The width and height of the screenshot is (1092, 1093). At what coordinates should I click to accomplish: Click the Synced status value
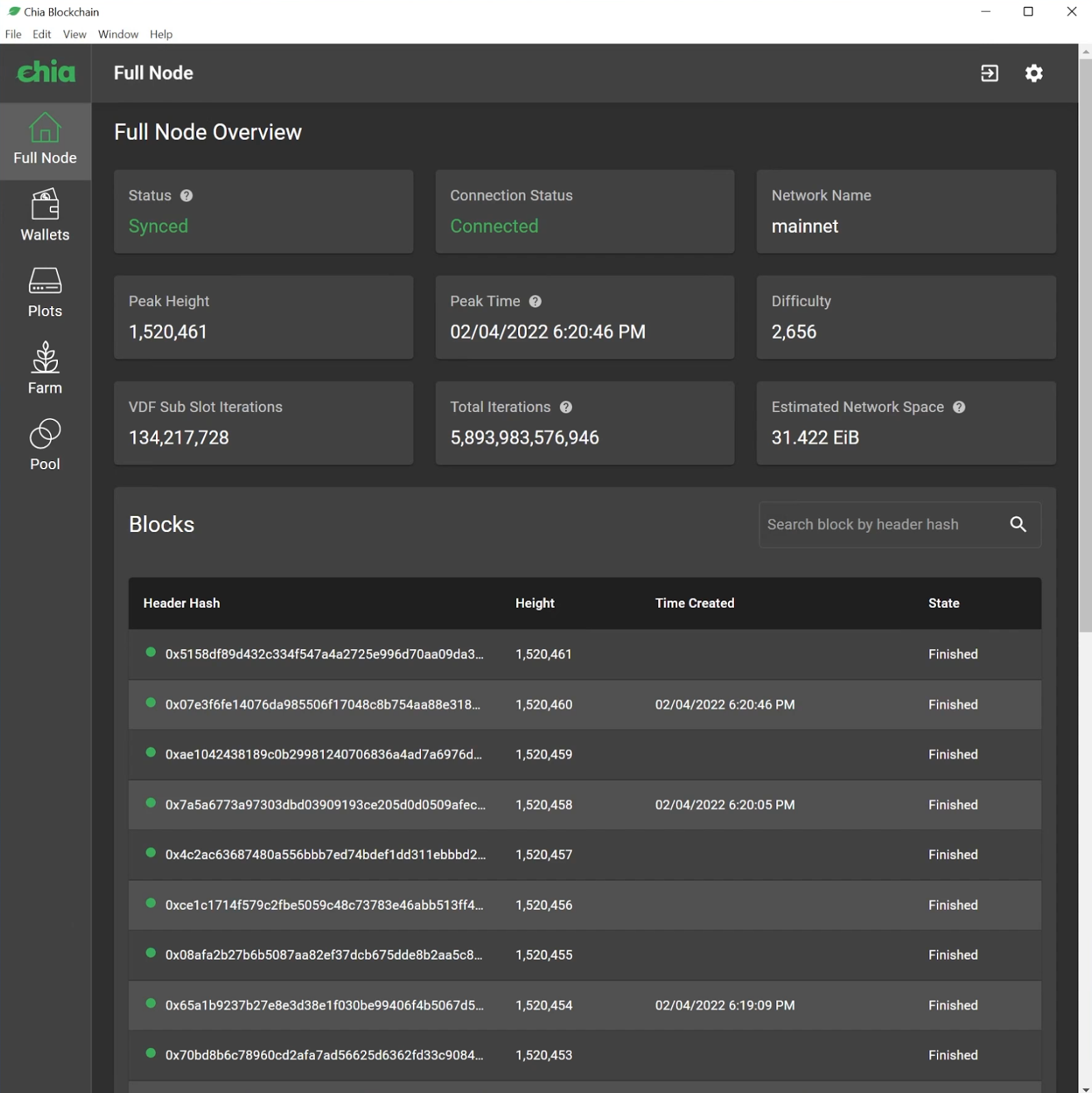coord(159,226)
